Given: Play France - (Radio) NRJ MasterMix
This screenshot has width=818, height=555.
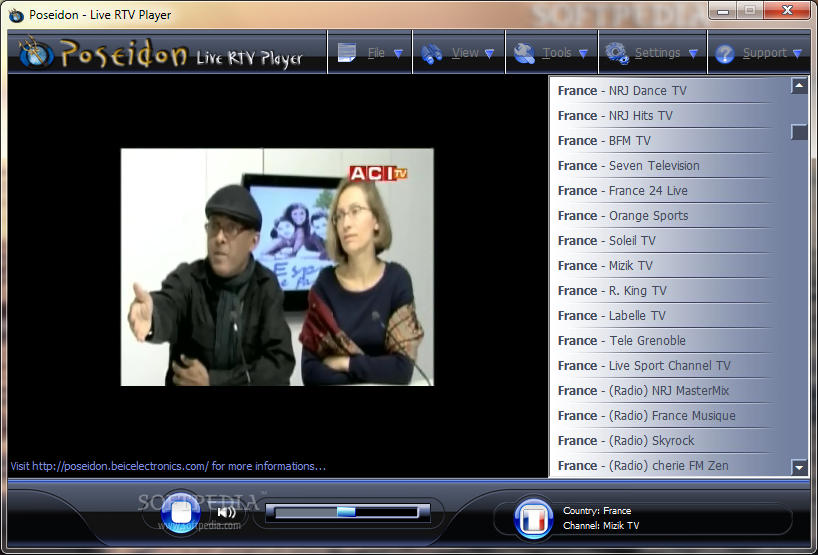Looking at the screenshot, I should (666, 391).
